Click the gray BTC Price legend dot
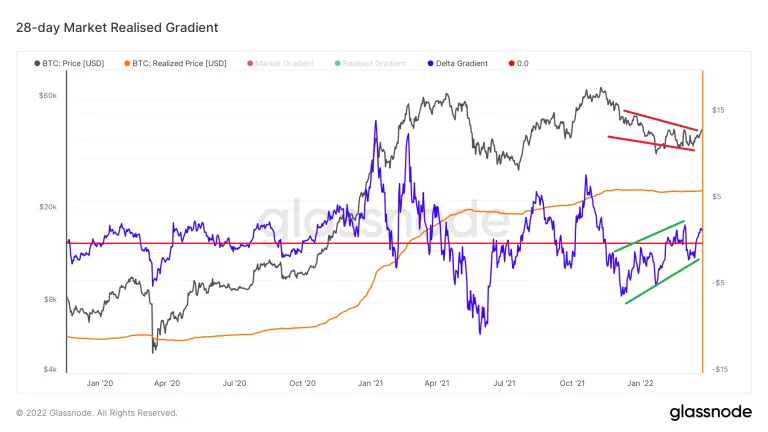Image resolution: width=768 pixels, height=432 pixels. (37, 63)
